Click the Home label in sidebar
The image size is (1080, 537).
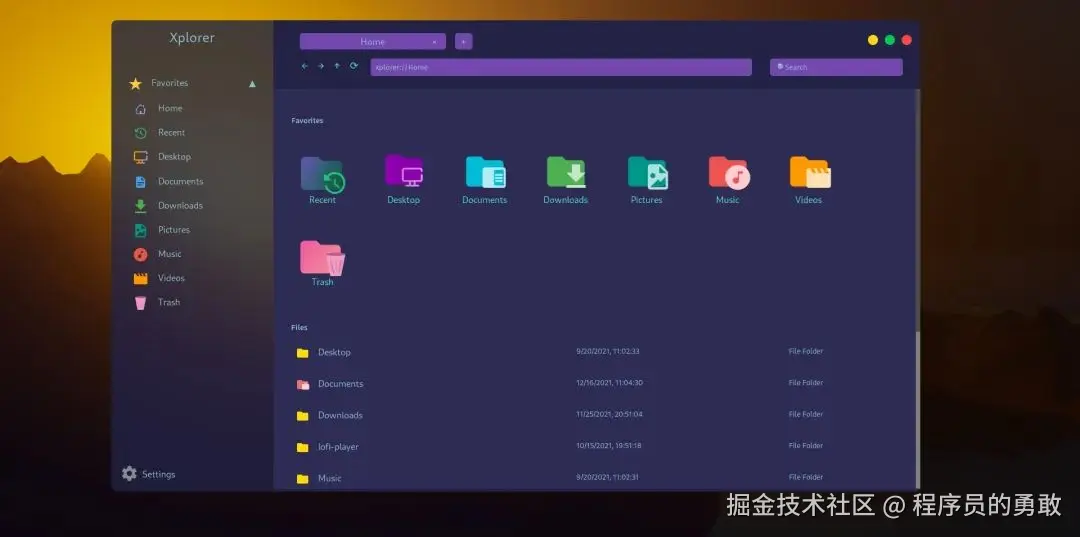pos(170,108)
